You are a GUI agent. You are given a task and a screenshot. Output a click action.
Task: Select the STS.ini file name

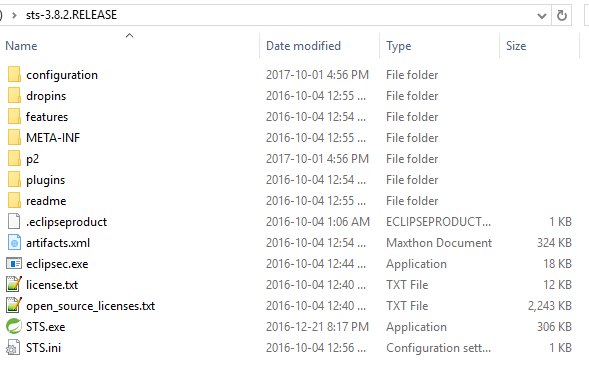43,348
